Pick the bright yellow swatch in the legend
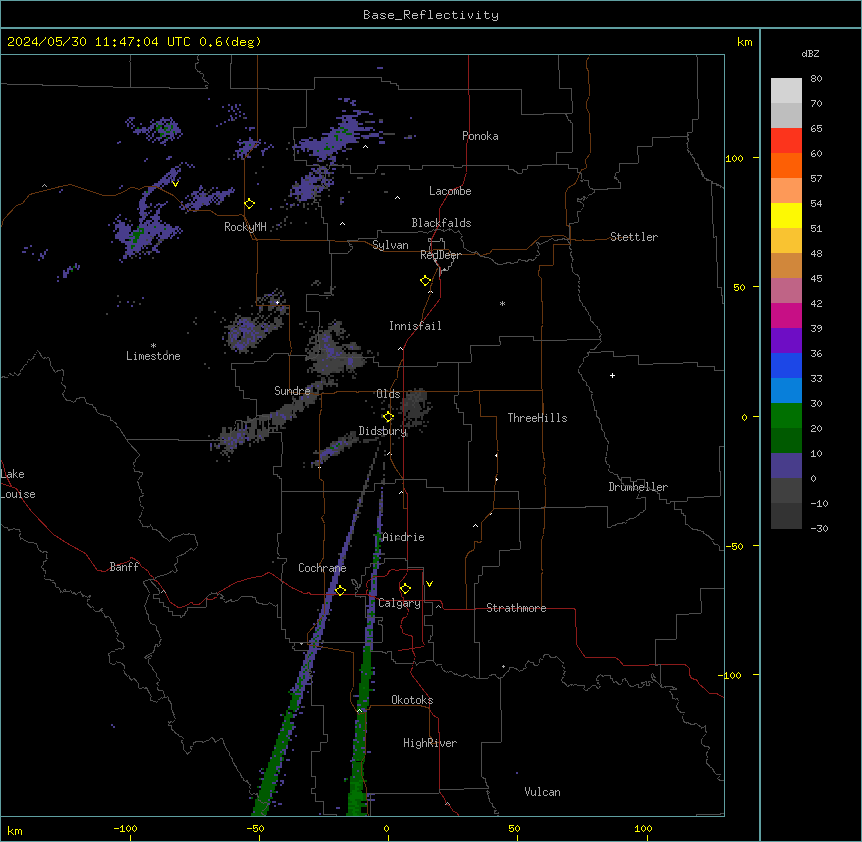This screenshot has height=842, width=862. 786,215
